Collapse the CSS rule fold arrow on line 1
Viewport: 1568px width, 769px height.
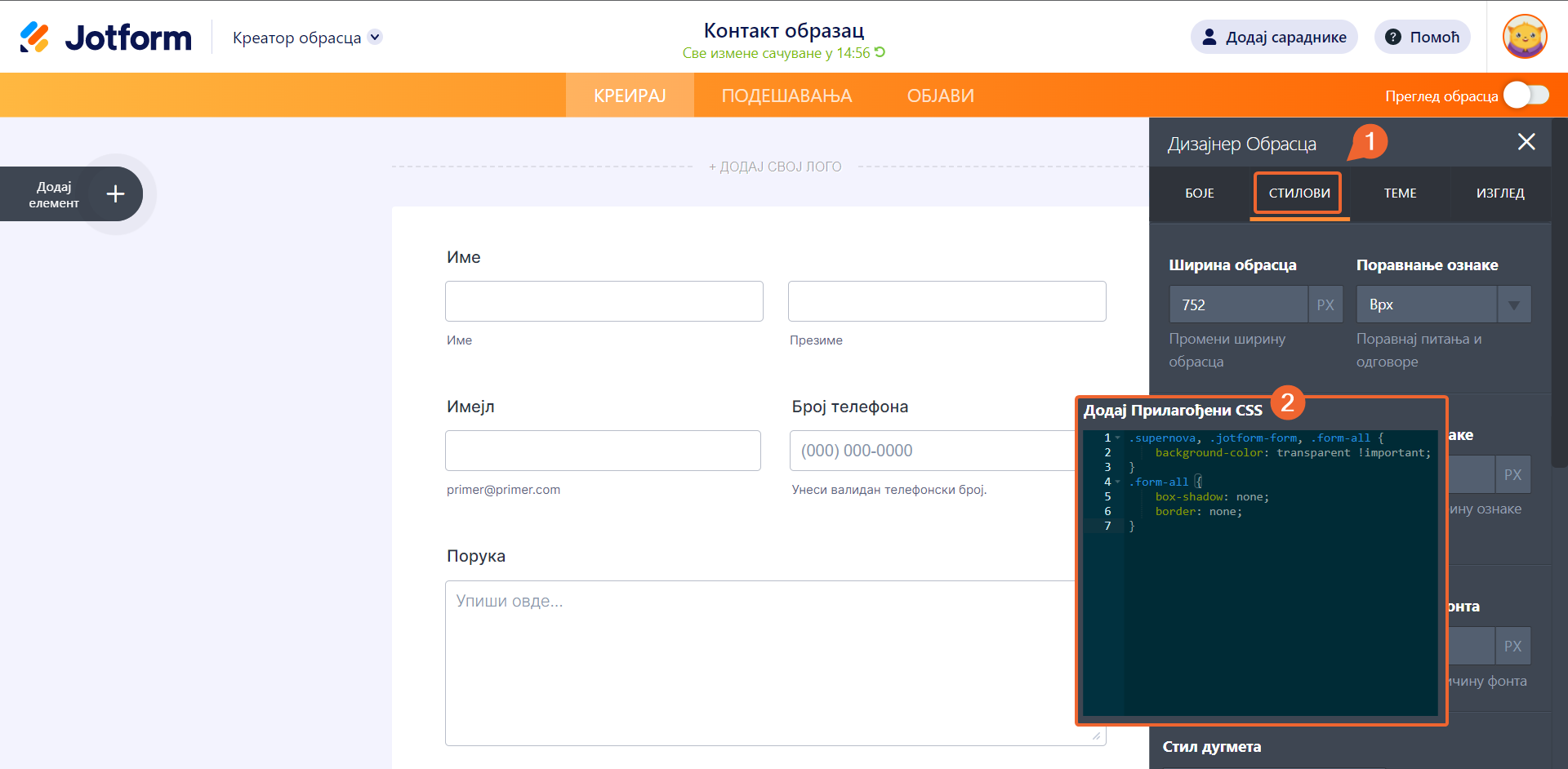[1118, 438]
